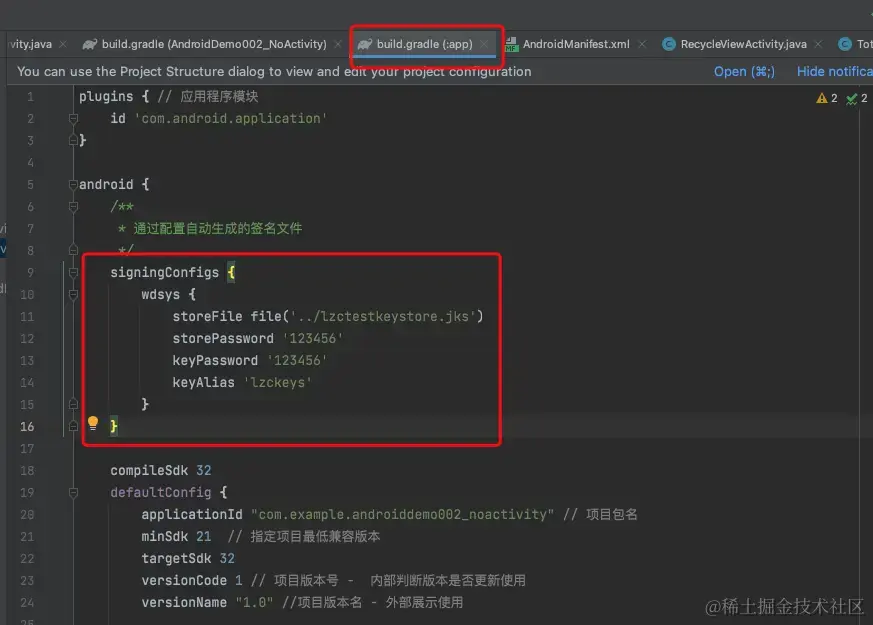The width and height of the screenshot is (873, 625).
Task: Click the '../lzctestkeystore.jks' string
Action: [383, 316]
